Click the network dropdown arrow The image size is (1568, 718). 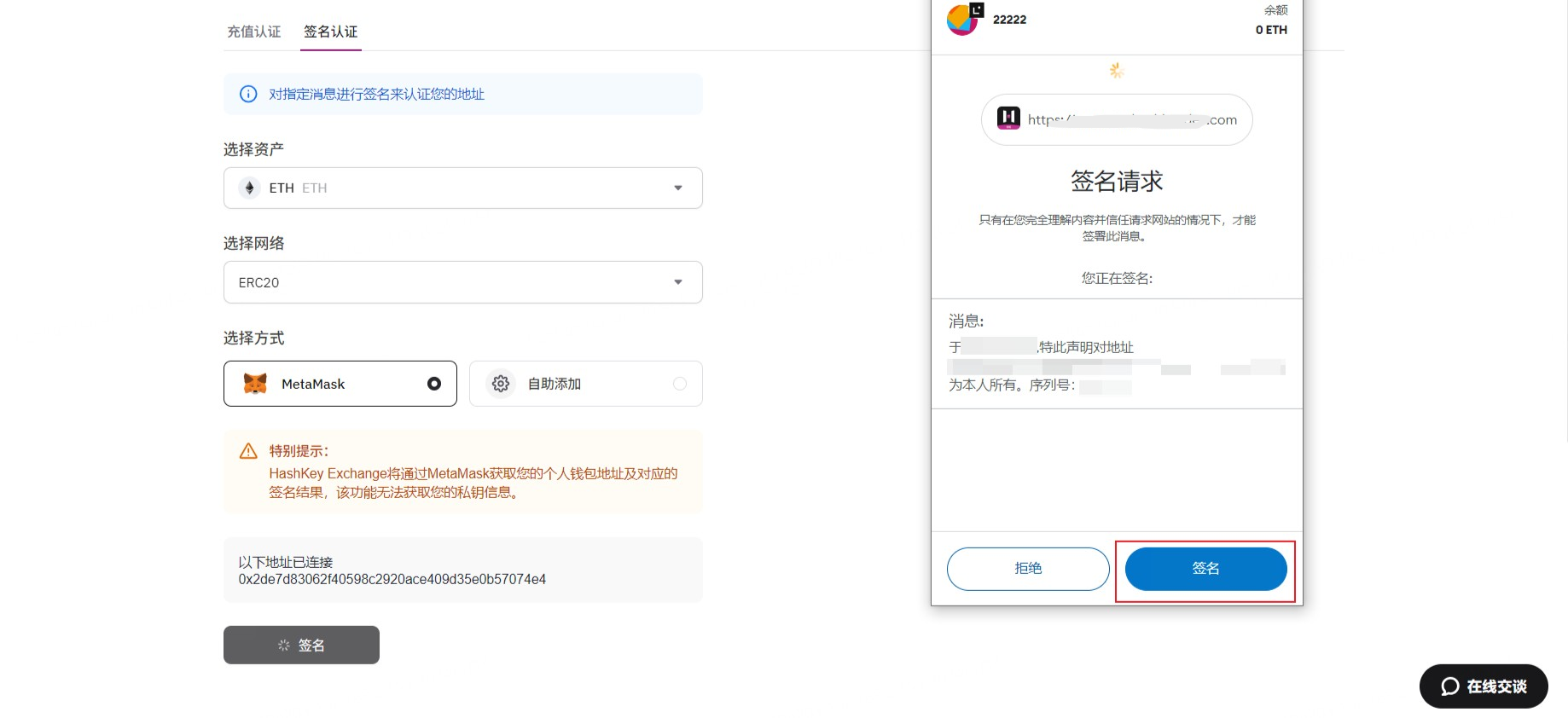click(678, 282)
